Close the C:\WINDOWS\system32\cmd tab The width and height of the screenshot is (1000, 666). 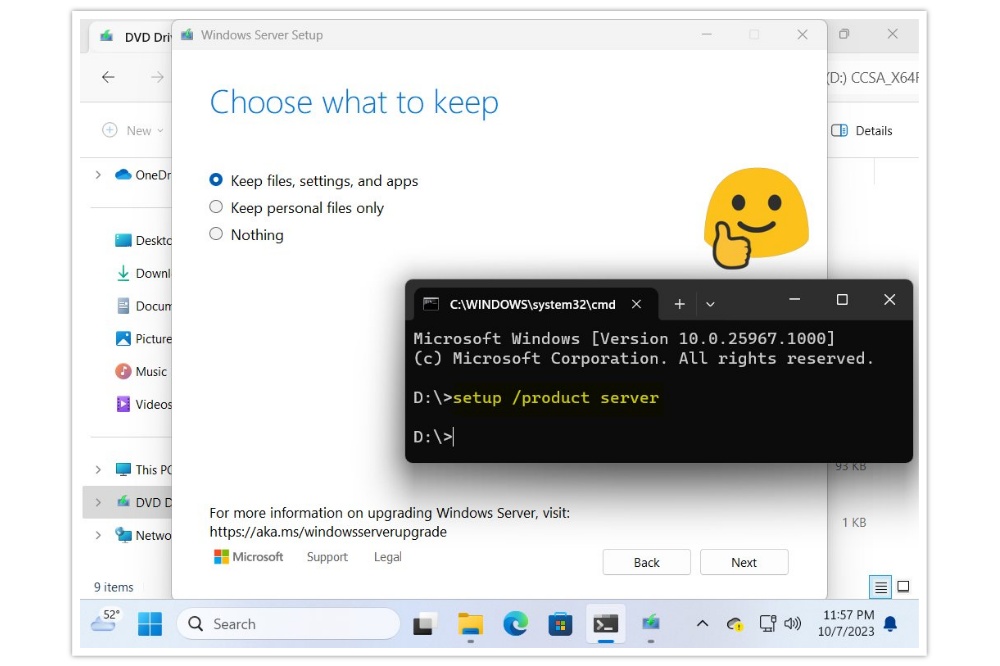tap(636, 304)
